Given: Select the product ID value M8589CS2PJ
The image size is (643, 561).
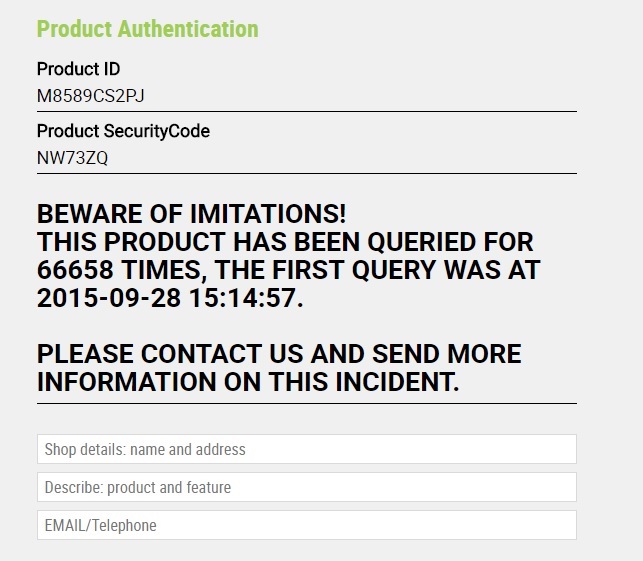Looking at the screenshot, I should [x=83, y=96].
